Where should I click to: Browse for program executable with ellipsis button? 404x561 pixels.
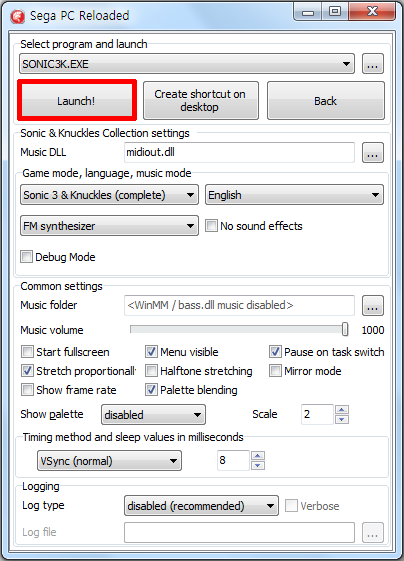click(x=373, y=64)
